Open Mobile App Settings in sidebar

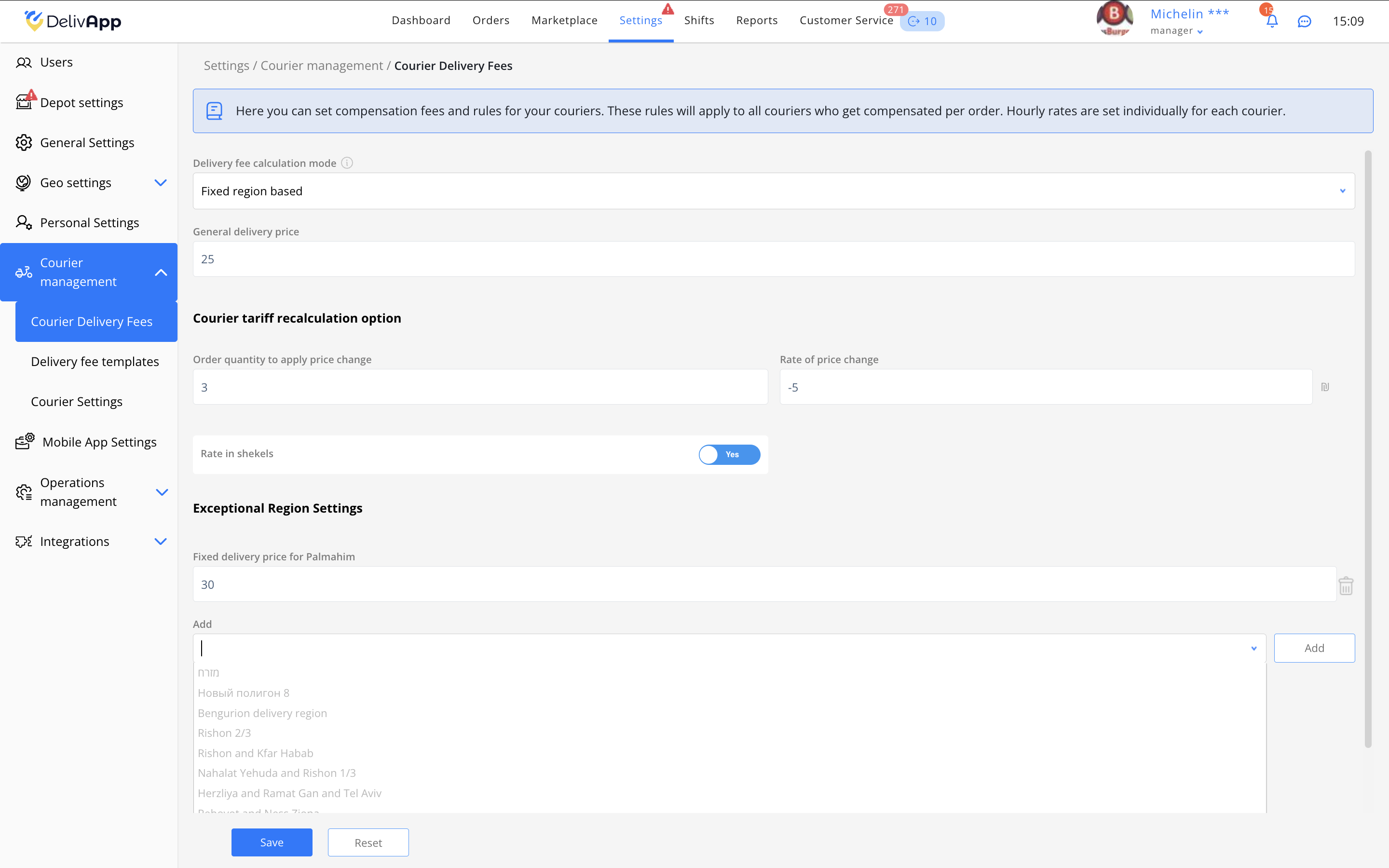point(99,442)
